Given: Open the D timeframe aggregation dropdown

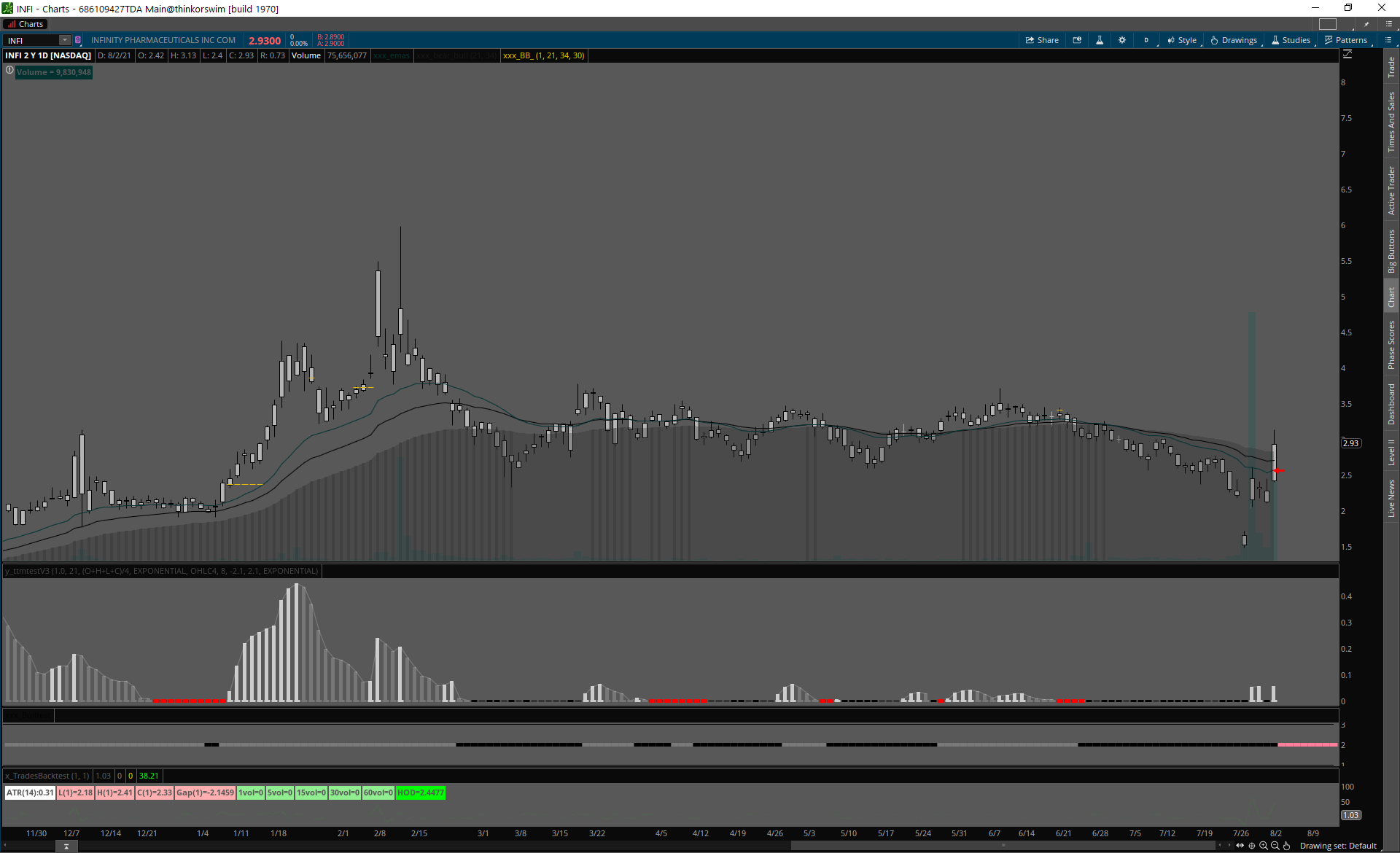Looking at the screenshot, I should pyautogui.click(x=1146, y=40).
